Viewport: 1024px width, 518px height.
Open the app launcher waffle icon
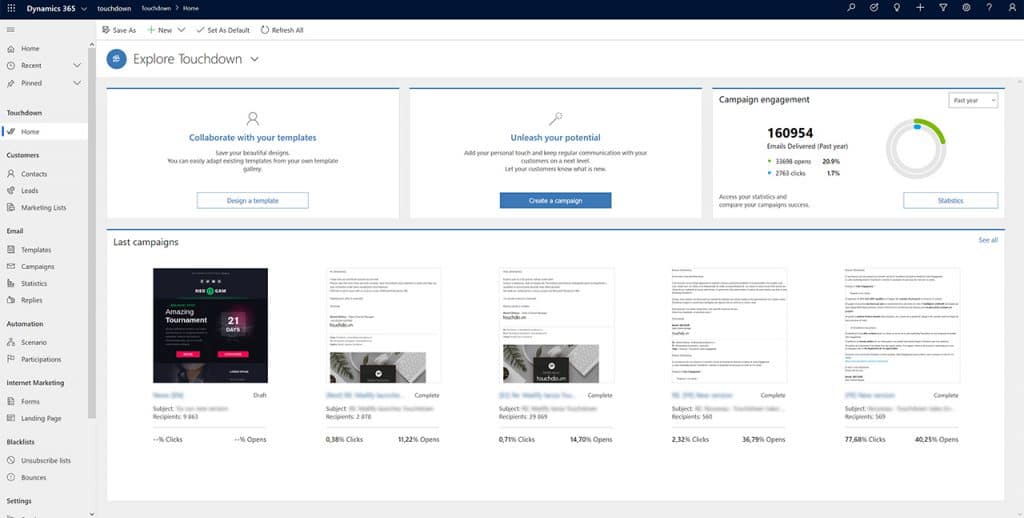(x=11, y=8)
